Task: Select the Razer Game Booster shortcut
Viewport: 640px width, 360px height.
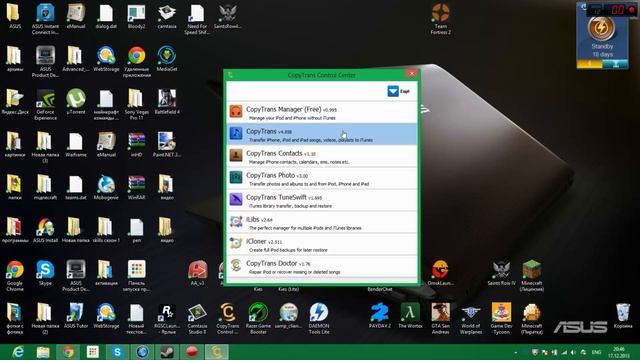Action: [258, 319]
